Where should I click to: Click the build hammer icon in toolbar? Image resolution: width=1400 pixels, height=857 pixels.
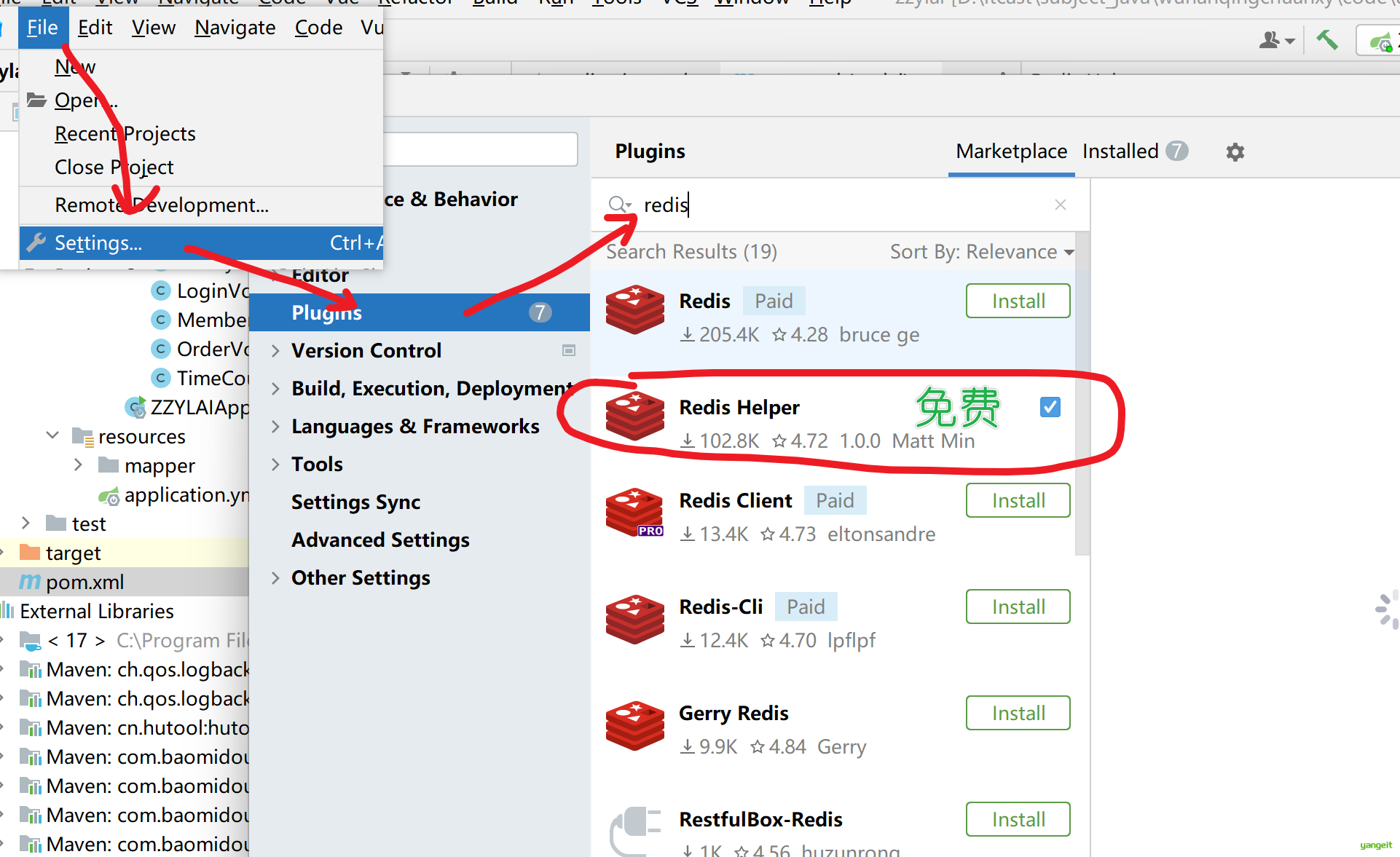[x=1326, y=39]
